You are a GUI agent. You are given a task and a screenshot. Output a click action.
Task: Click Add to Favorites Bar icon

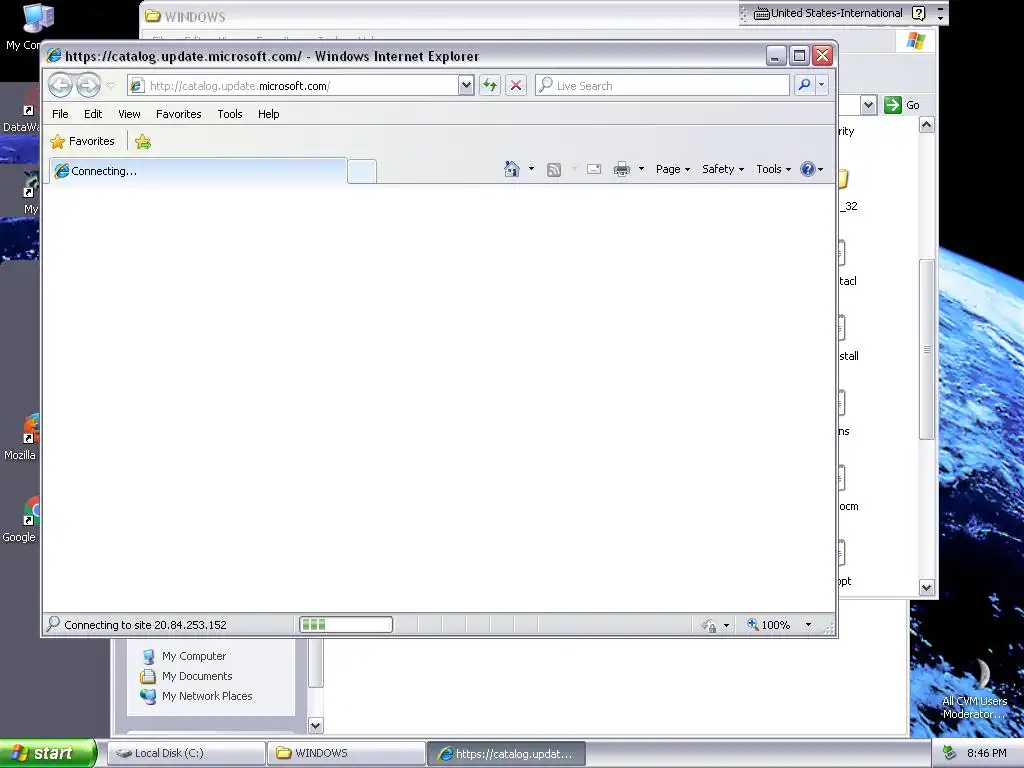pos(143,141)
